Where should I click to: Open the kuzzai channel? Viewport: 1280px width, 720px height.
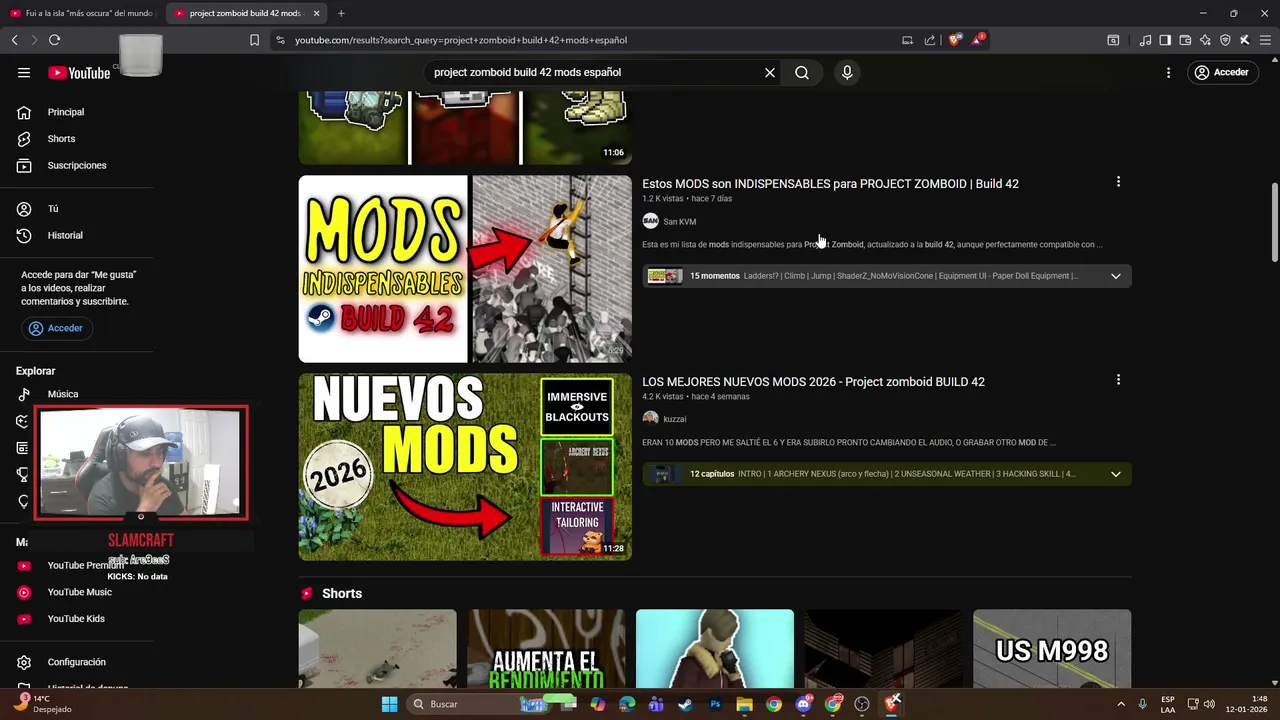pos(674,419)
